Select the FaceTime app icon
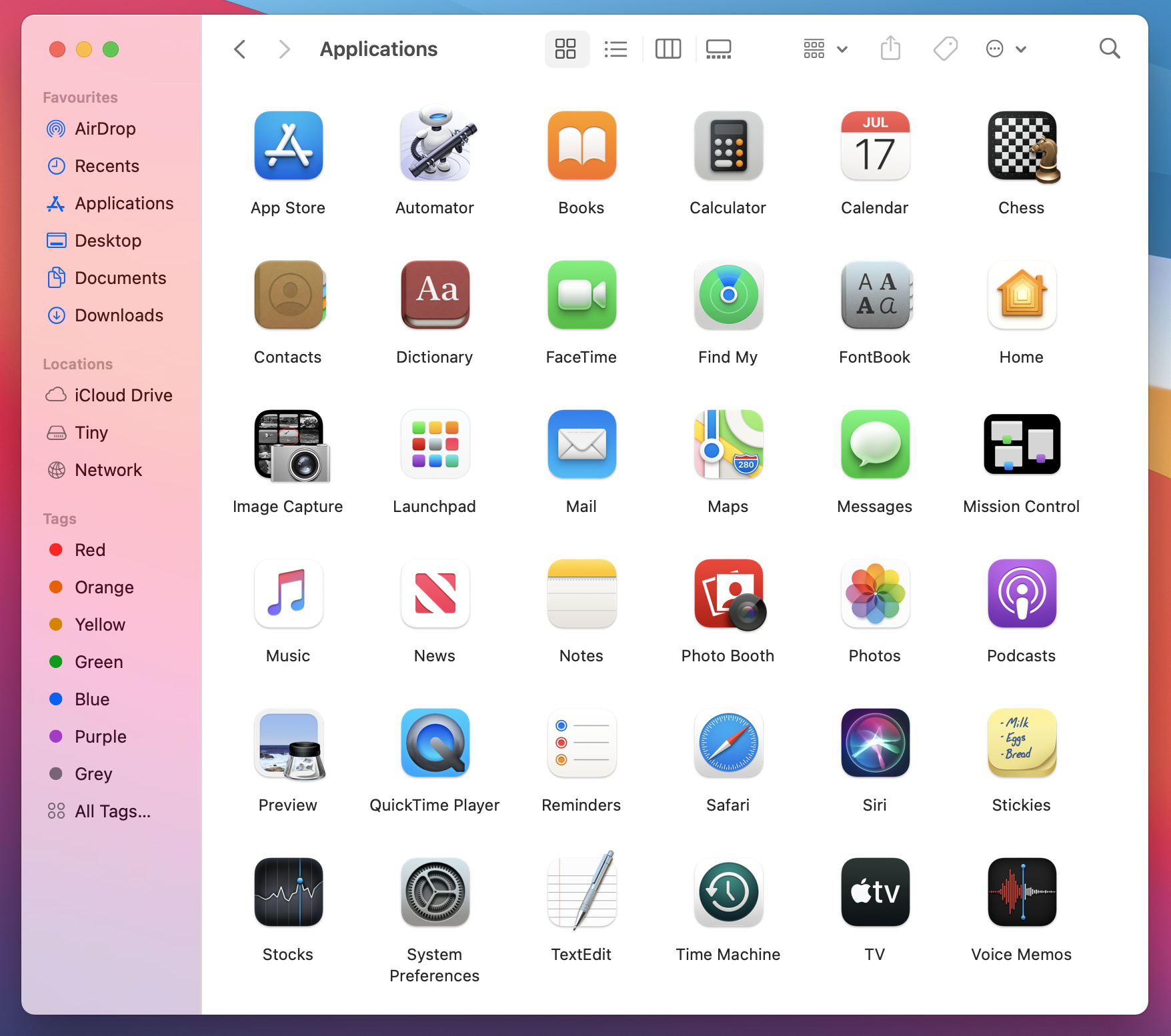 point(581,295)
